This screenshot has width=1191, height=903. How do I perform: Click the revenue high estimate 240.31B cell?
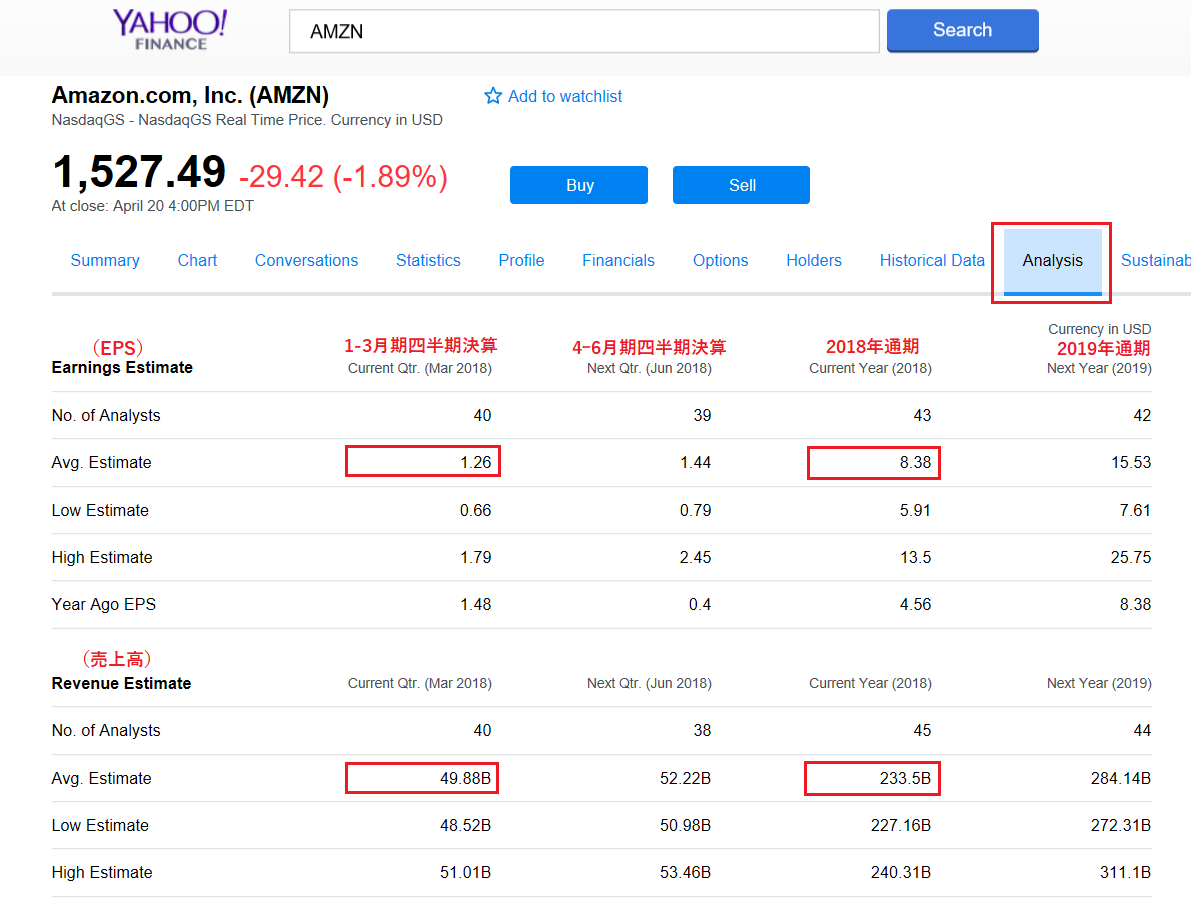[x=901, y=873]
